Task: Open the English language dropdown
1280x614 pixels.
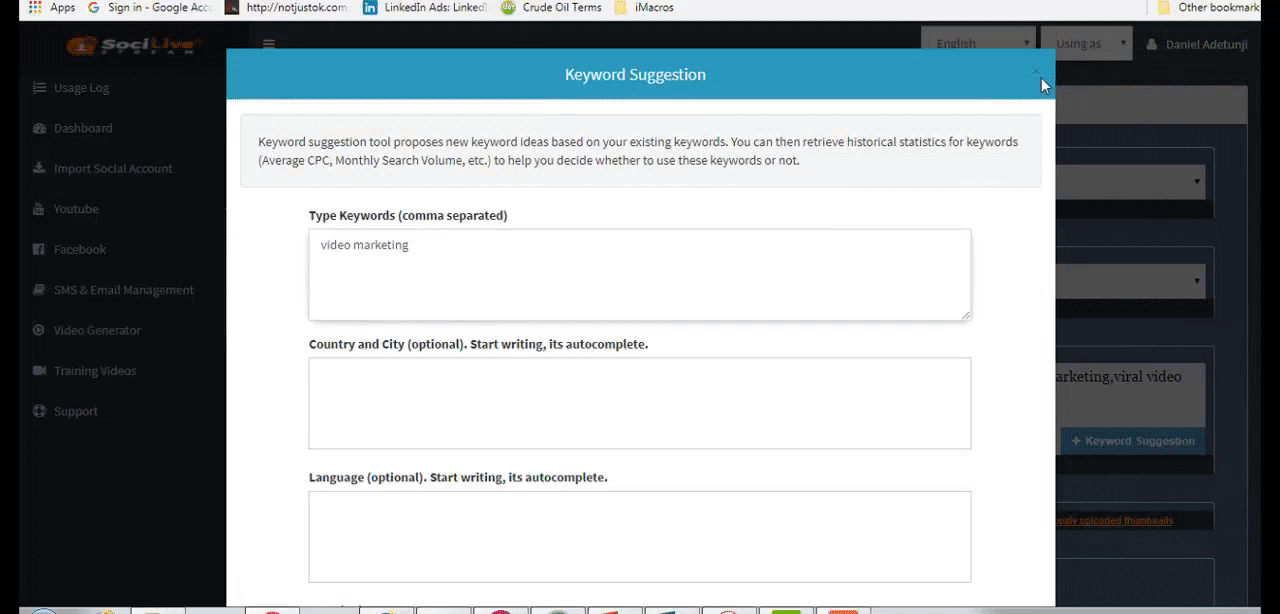Action: tap(979, 44)
